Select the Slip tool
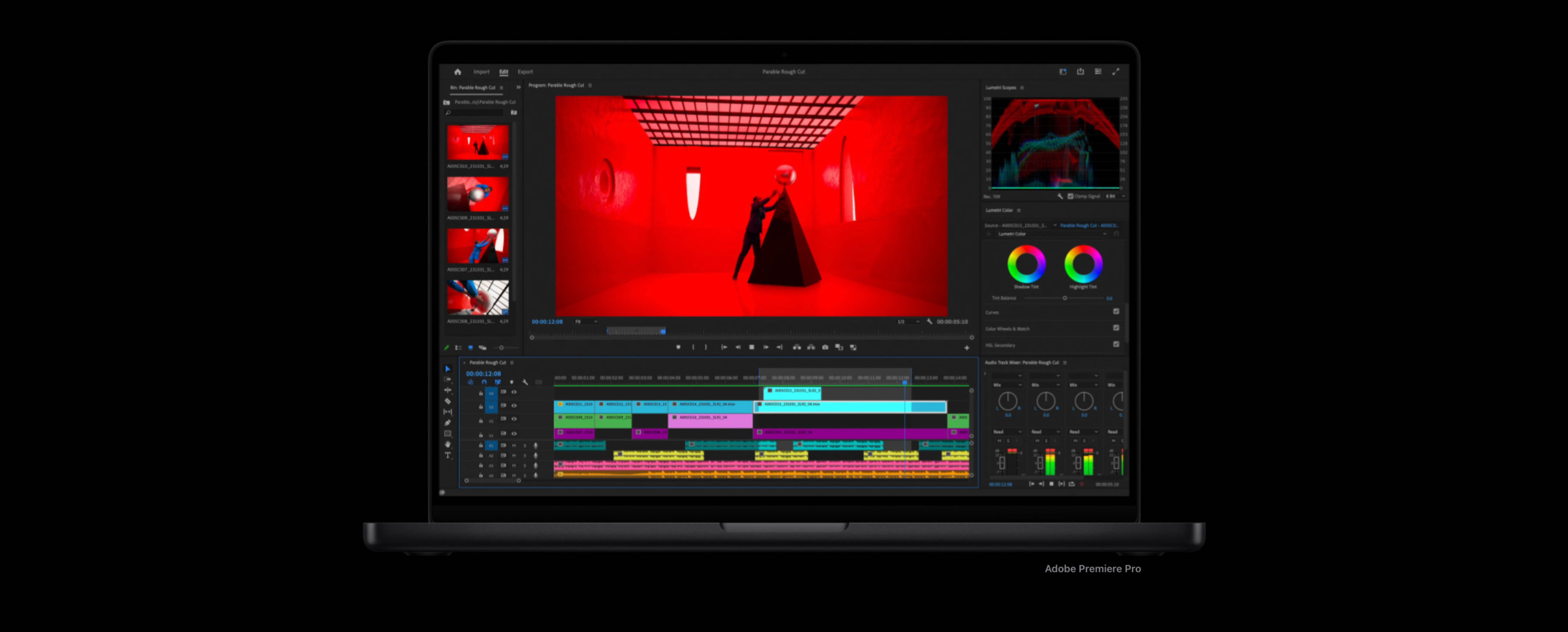The height and width of the screenshot is (632, 1568). pos(447,412)
